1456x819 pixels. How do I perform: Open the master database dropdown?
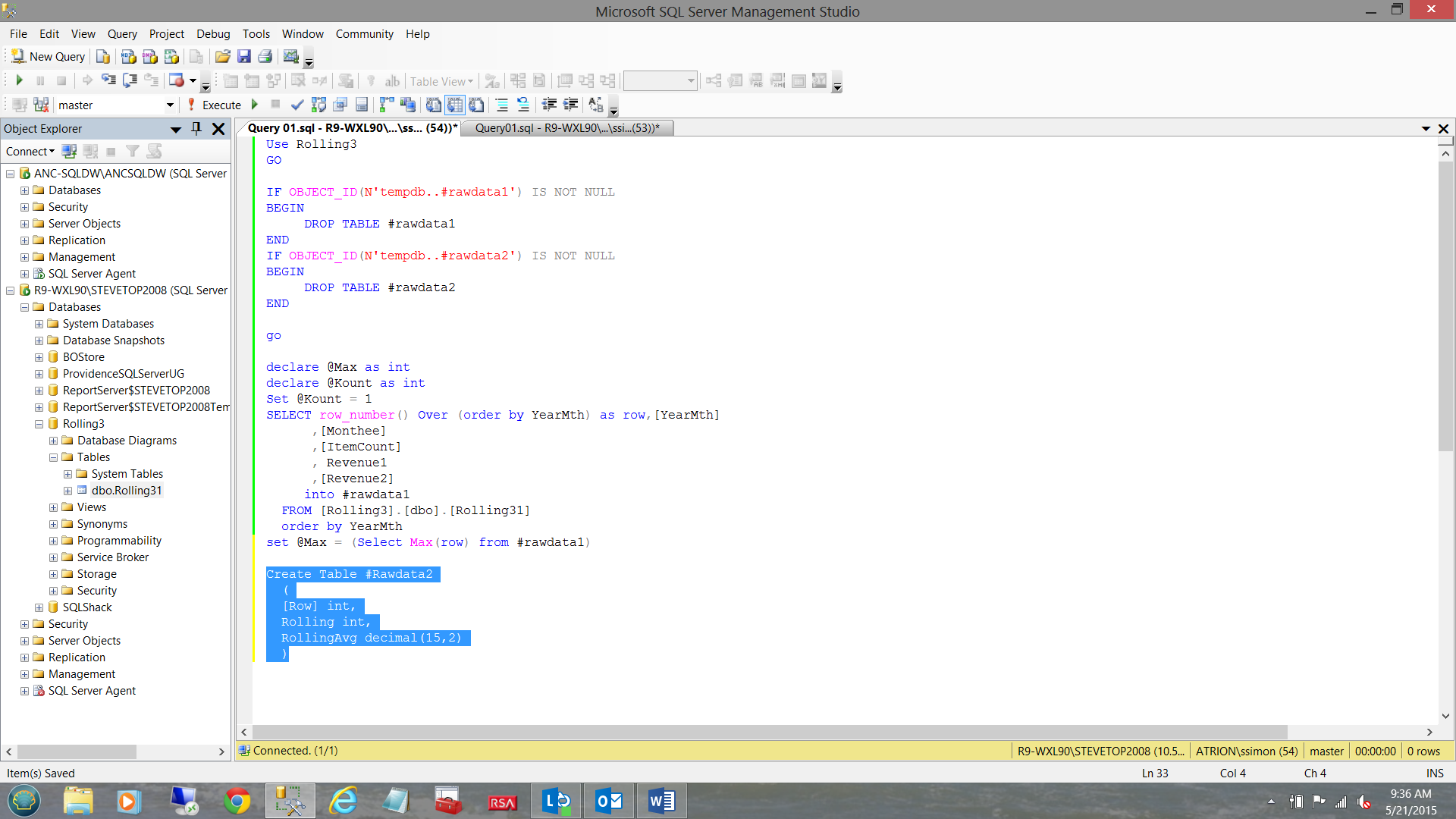click(x=170, y=105)
